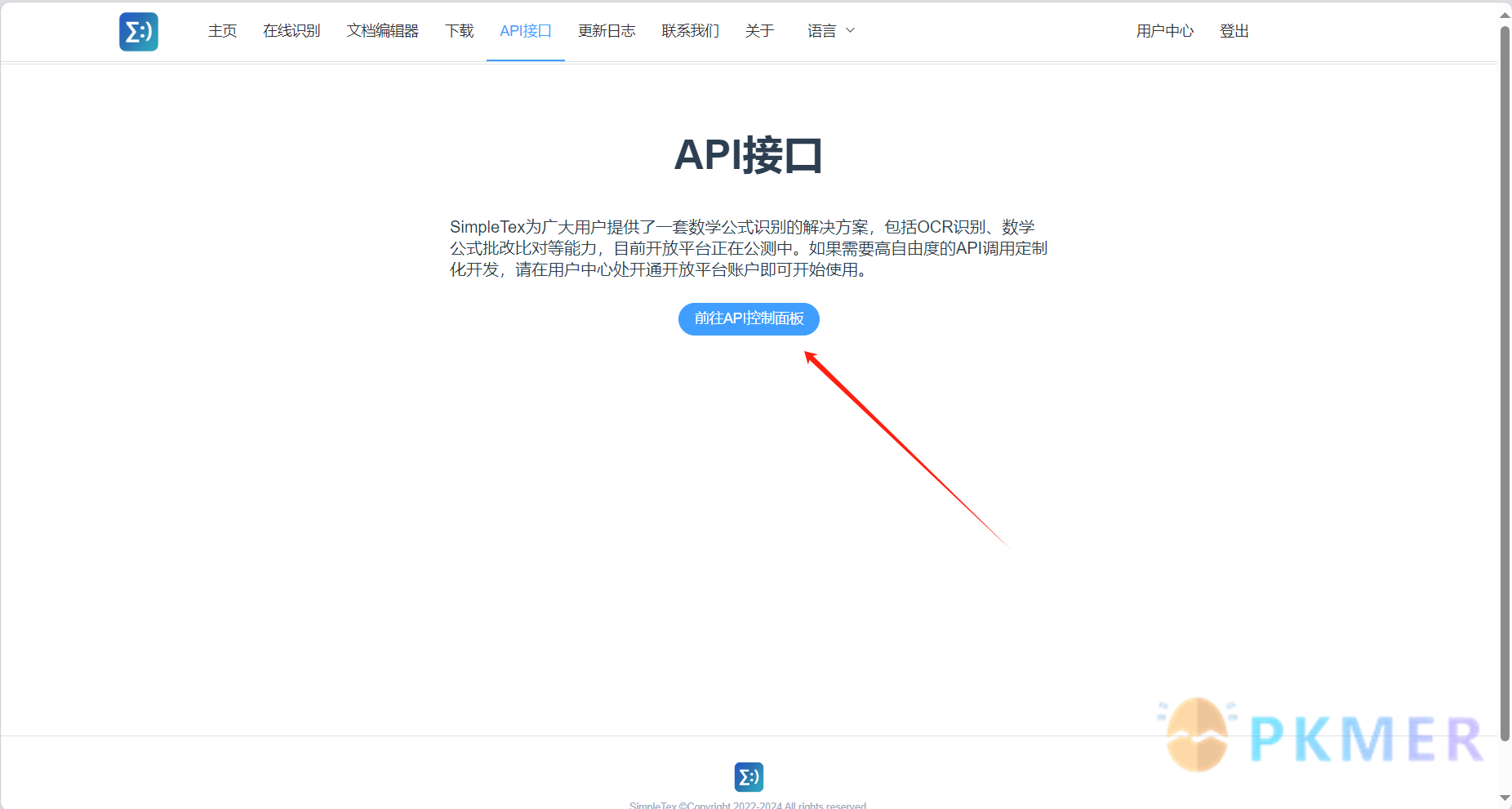
Task: Open the 主页 nav item
Action: pyautogui.click(x=222, y=31)
